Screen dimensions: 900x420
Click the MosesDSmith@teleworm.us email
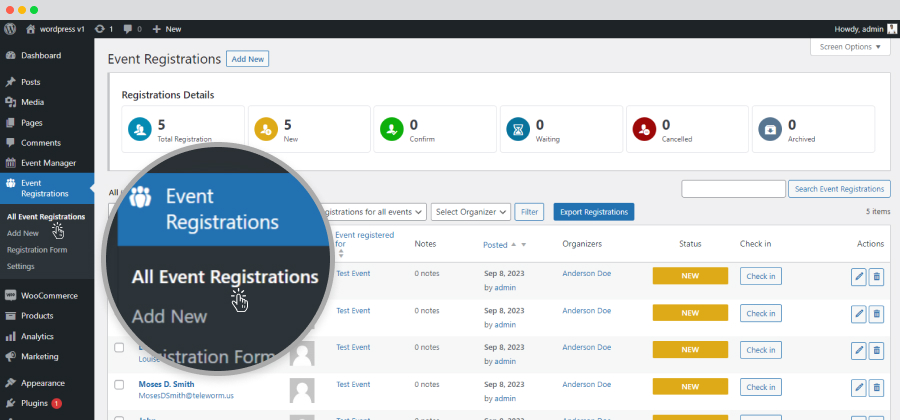click(x=186, y=396)
